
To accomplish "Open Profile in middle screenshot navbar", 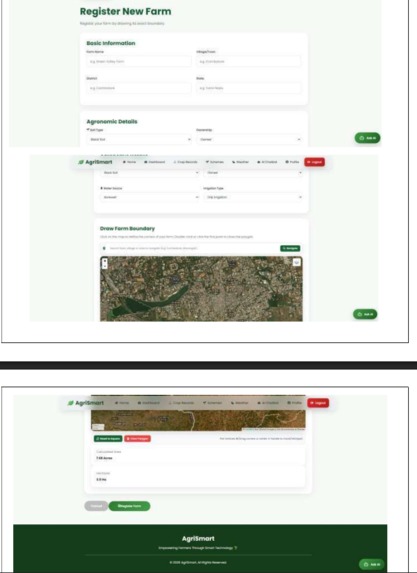I will pos(292,162).
